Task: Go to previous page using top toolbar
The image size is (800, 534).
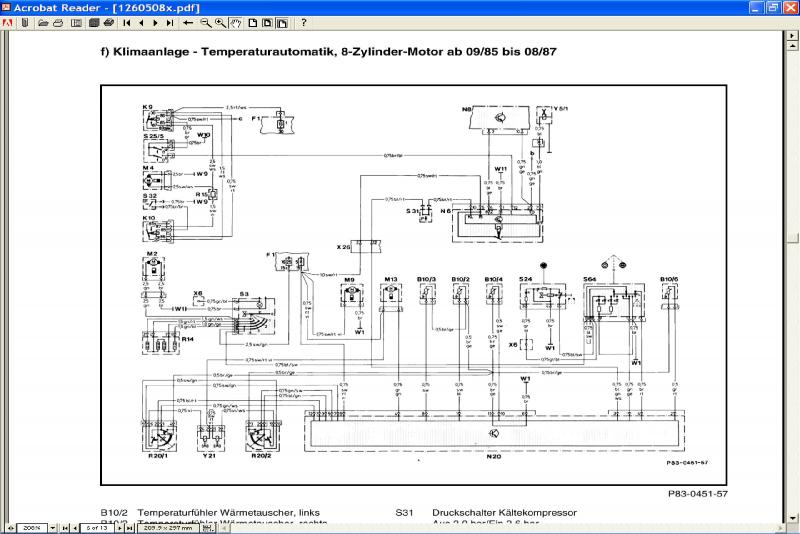Action: [141, 22]
